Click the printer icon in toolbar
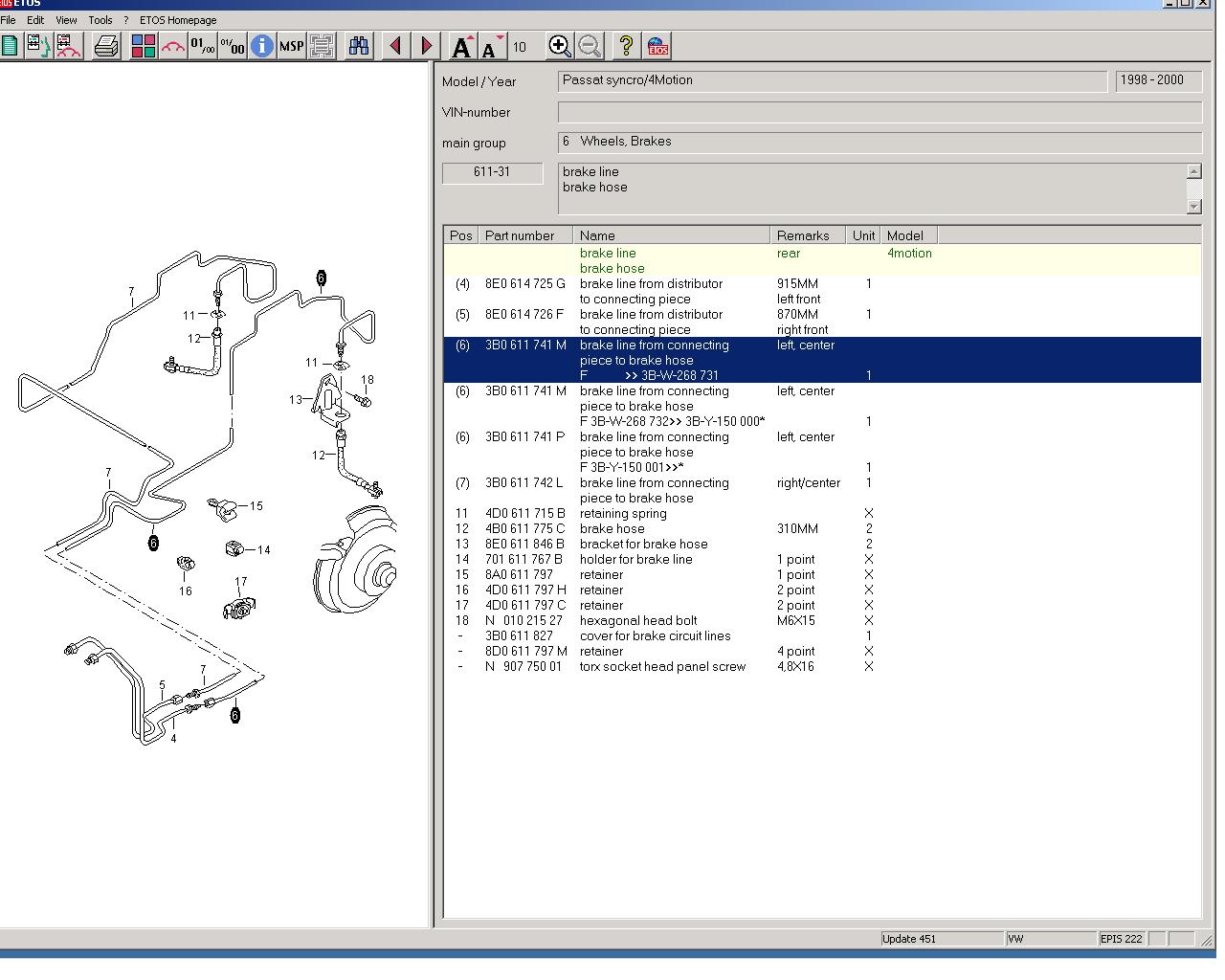 [105, 46]
